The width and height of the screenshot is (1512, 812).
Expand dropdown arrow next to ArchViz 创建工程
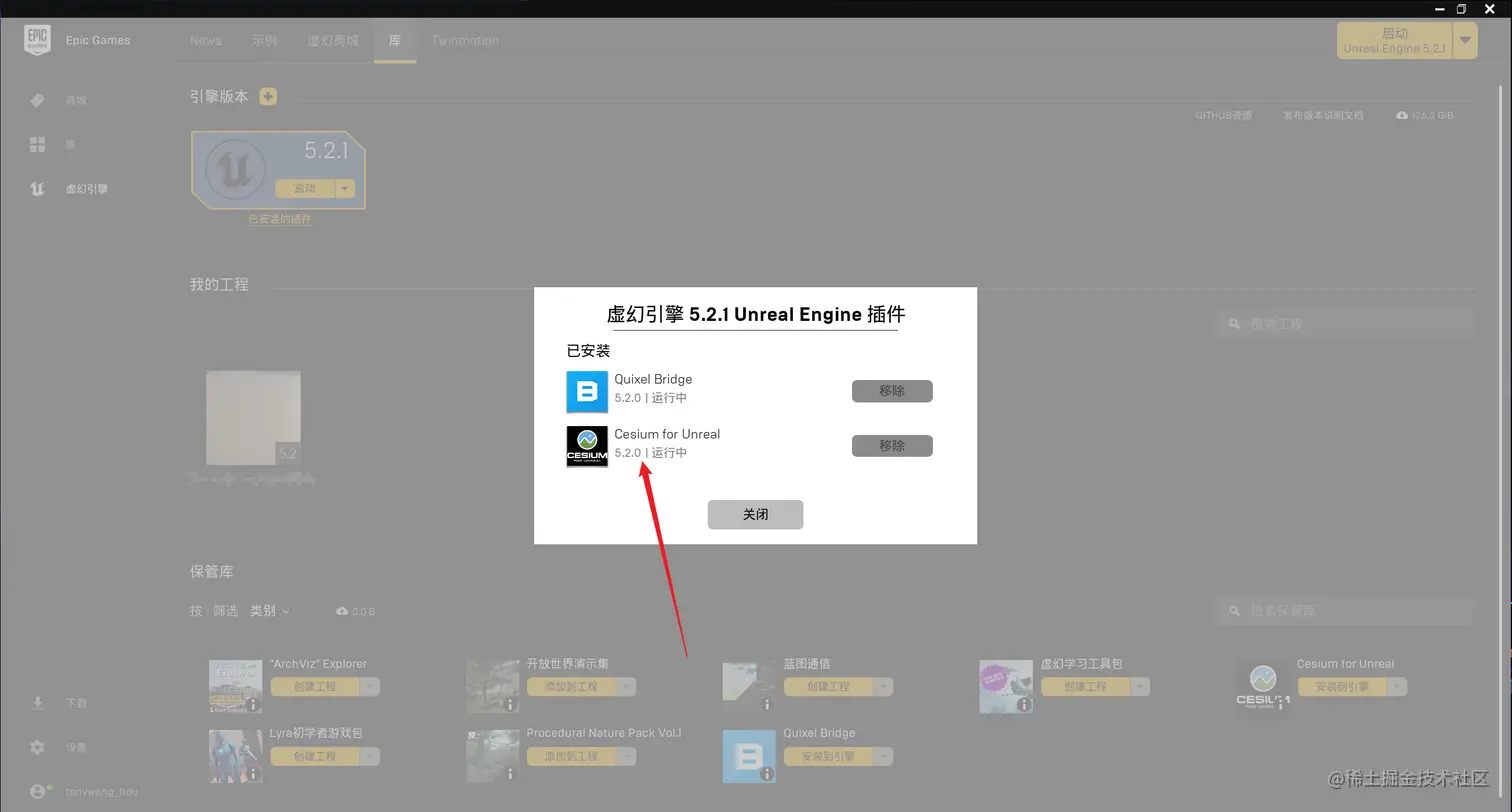pos(370,687)
